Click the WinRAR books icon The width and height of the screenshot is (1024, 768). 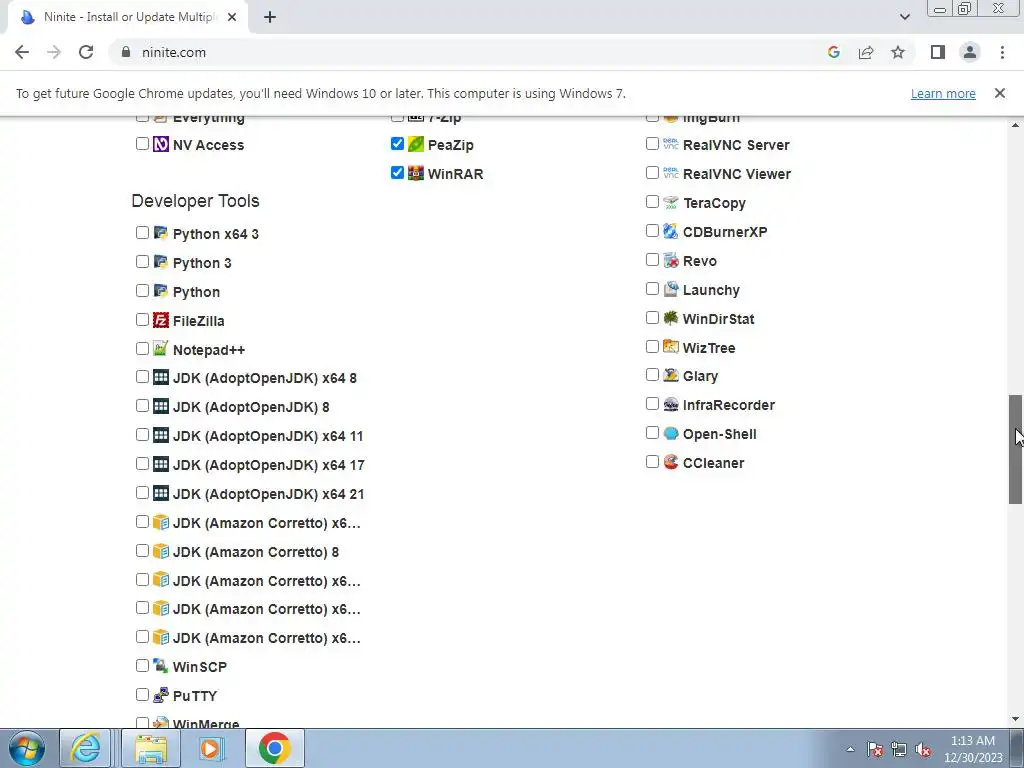(415, 173)
